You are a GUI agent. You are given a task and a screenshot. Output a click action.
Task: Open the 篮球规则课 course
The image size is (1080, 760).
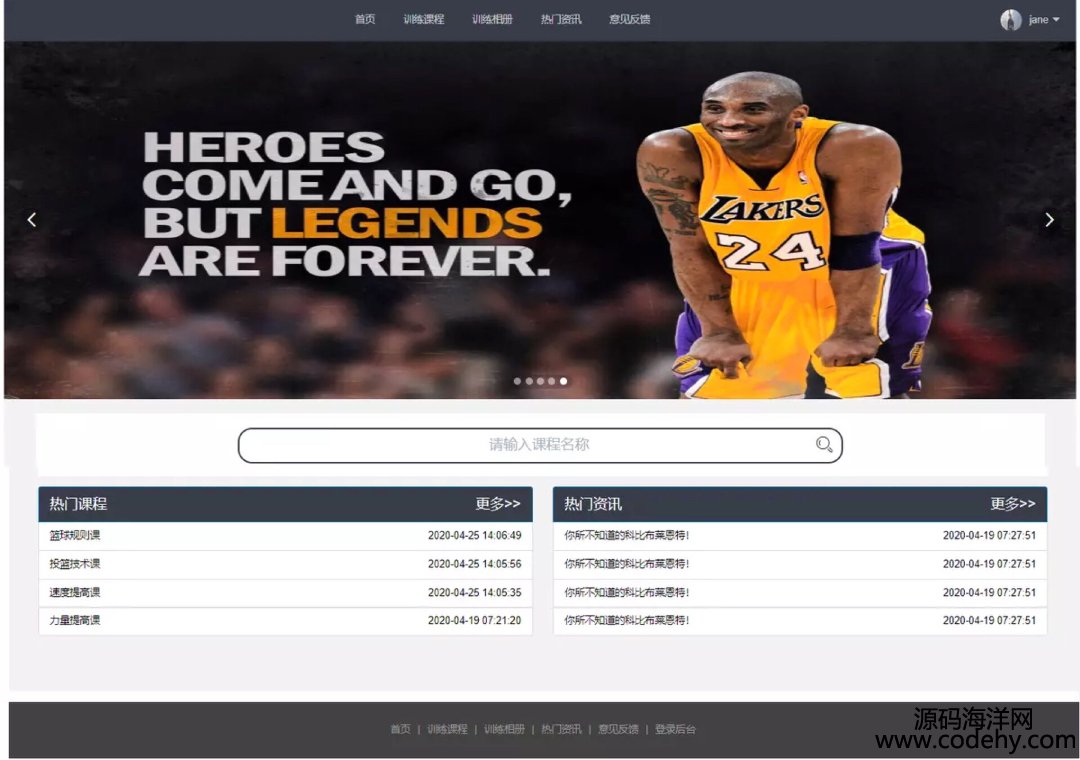click(74, 535)
